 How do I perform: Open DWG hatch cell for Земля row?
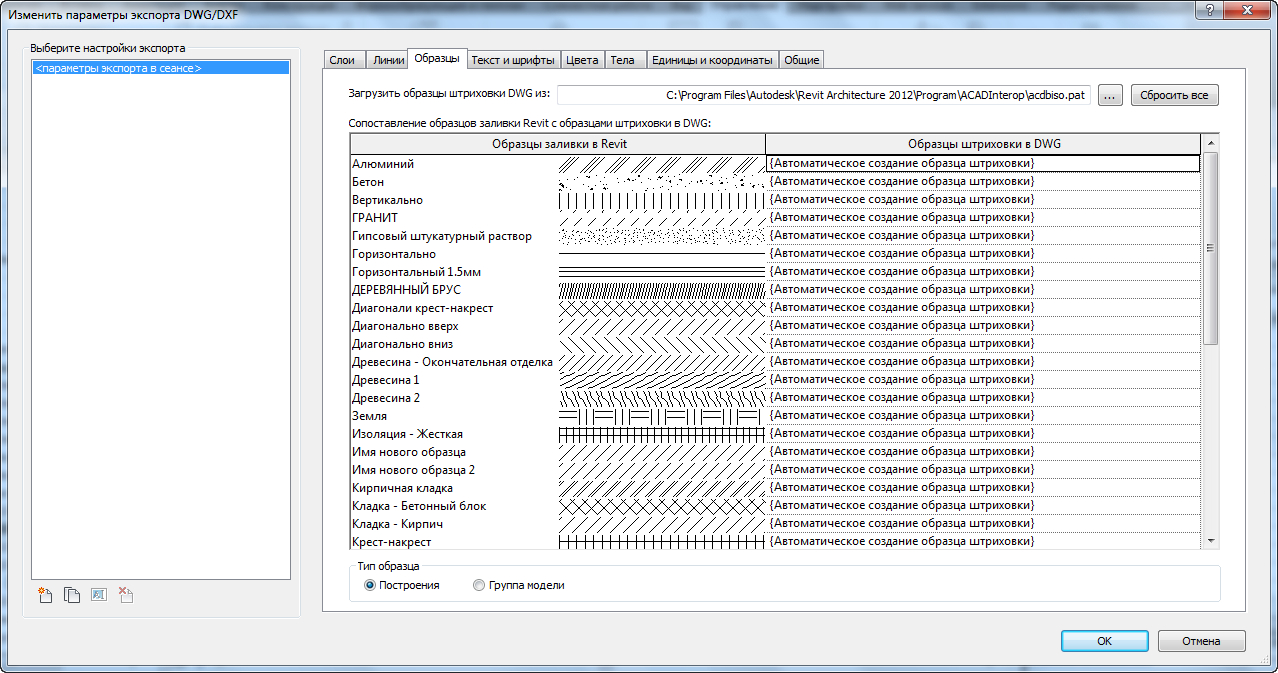pyautogui.click(x=983, y=415)
